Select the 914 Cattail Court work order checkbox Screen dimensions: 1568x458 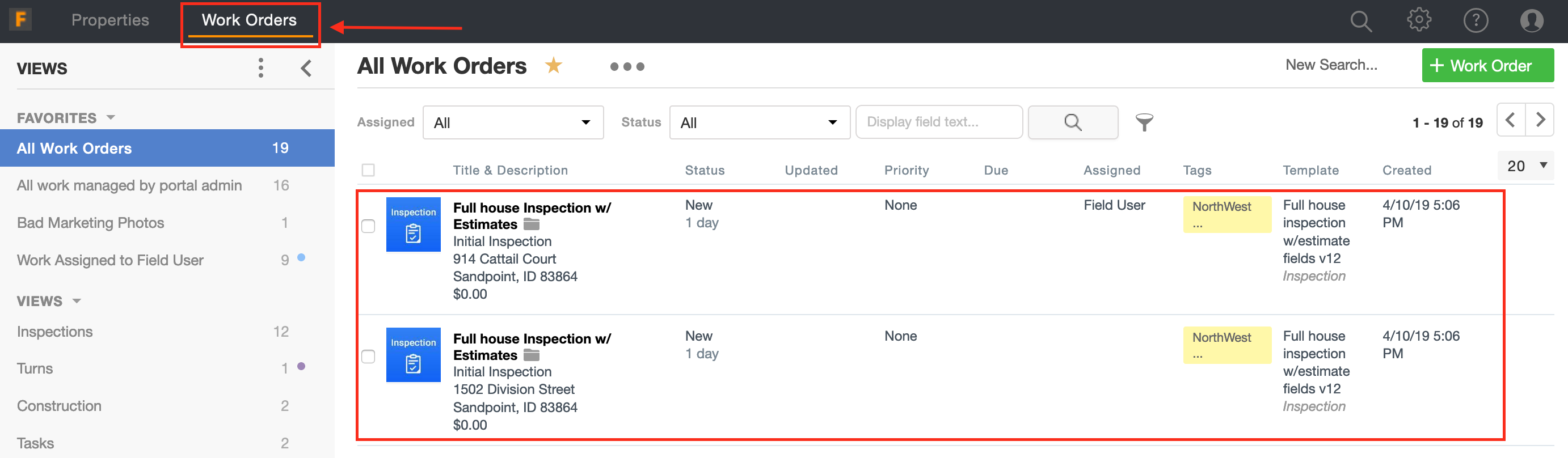[368, 226]
